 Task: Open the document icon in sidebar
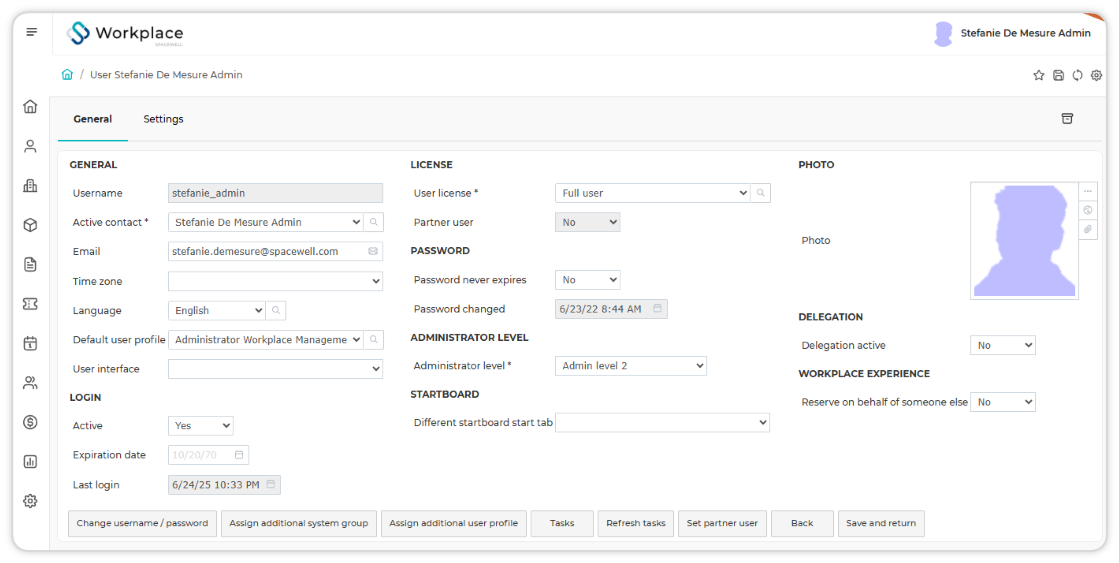[30, 265]
